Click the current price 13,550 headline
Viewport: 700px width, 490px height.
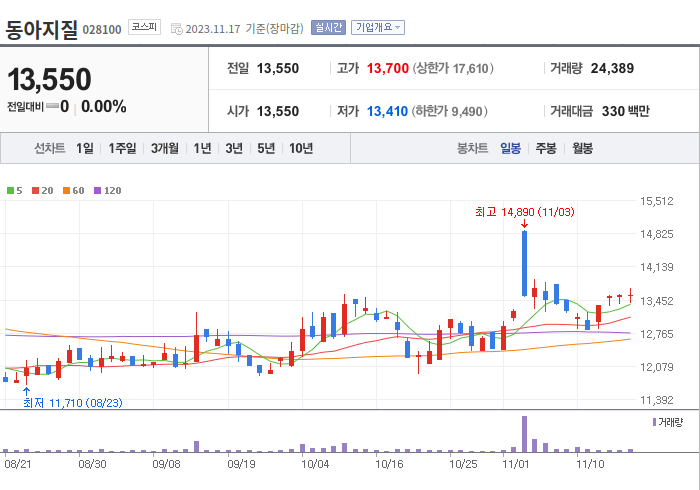pos(50,79)
